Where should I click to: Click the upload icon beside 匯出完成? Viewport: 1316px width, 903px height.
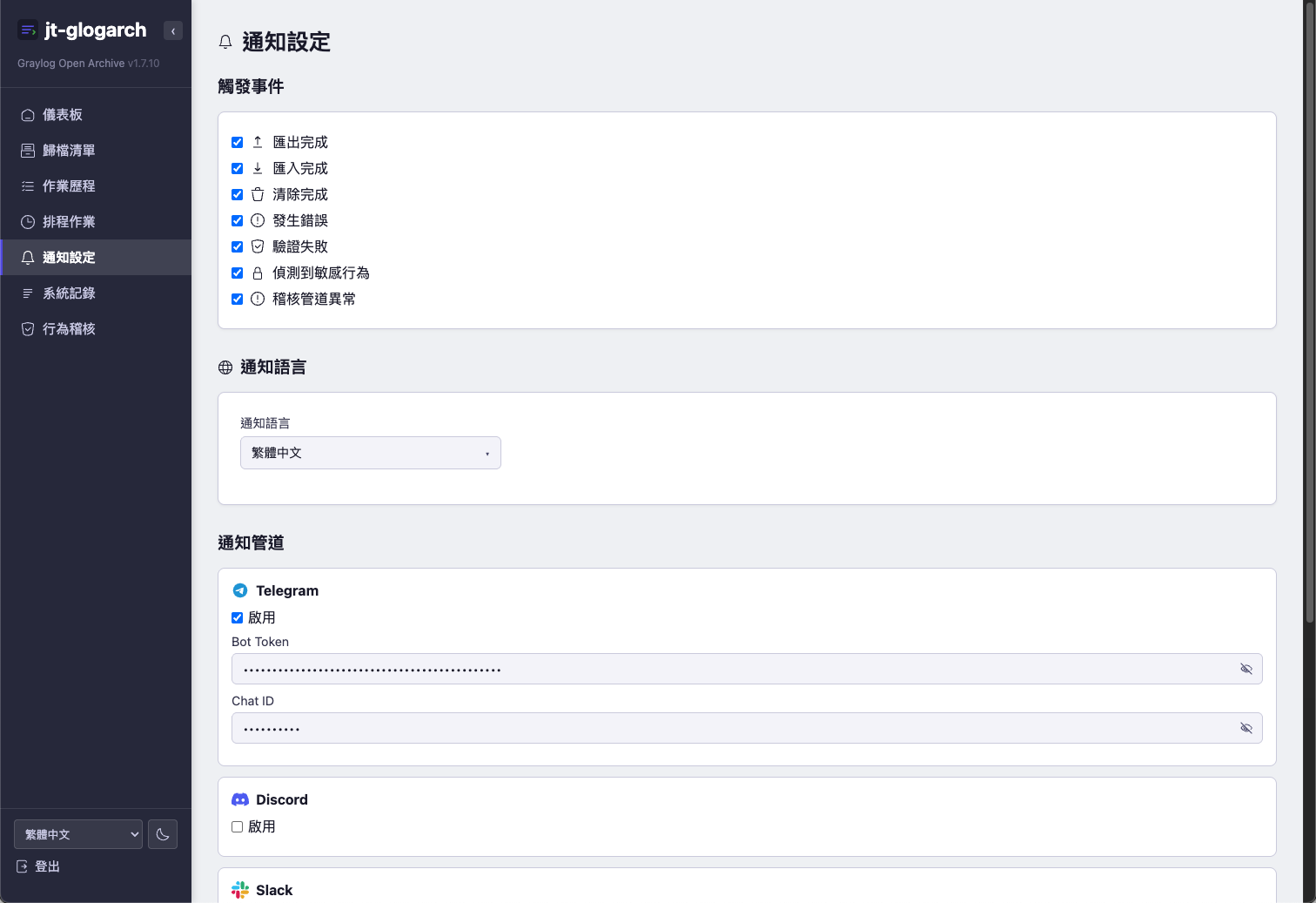click(258, 142)
